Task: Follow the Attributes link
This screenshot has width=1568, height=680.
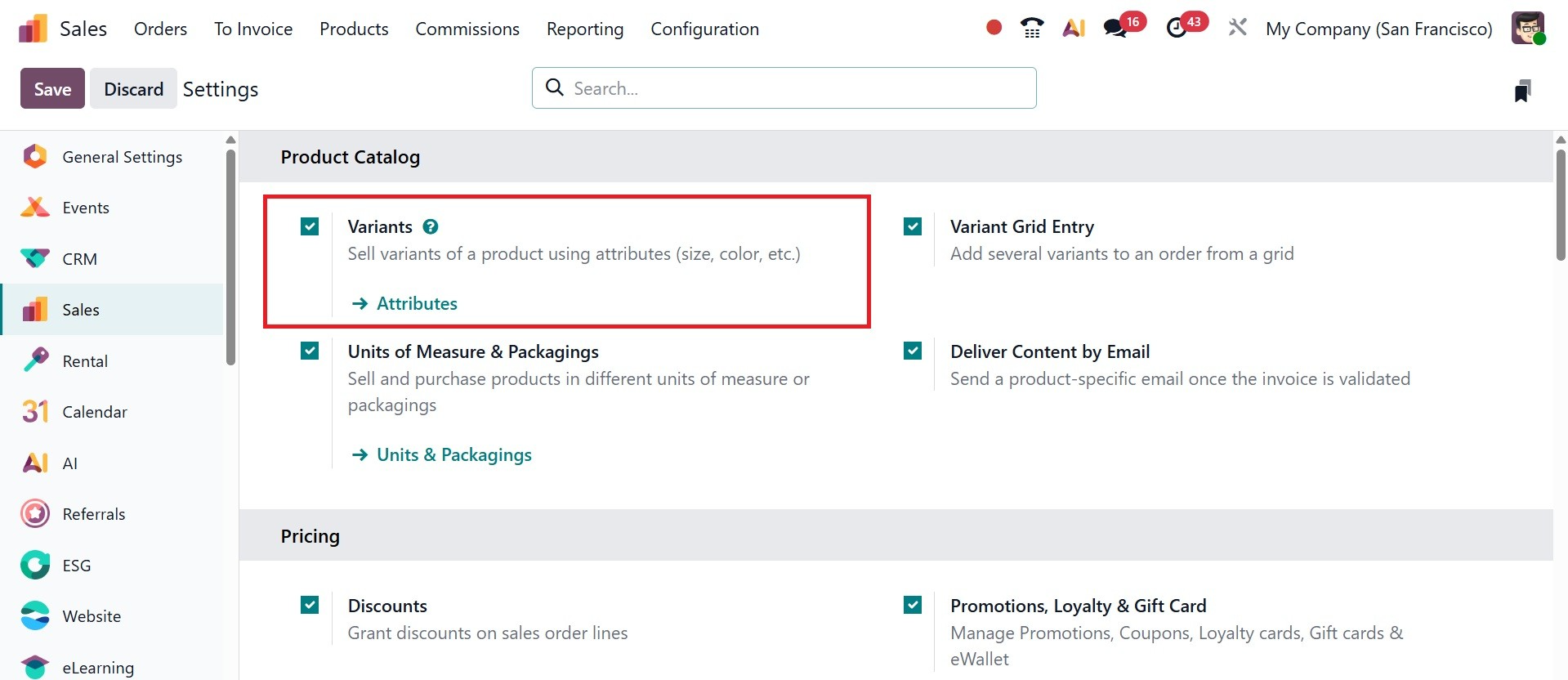Action: [x=417, y=304]
